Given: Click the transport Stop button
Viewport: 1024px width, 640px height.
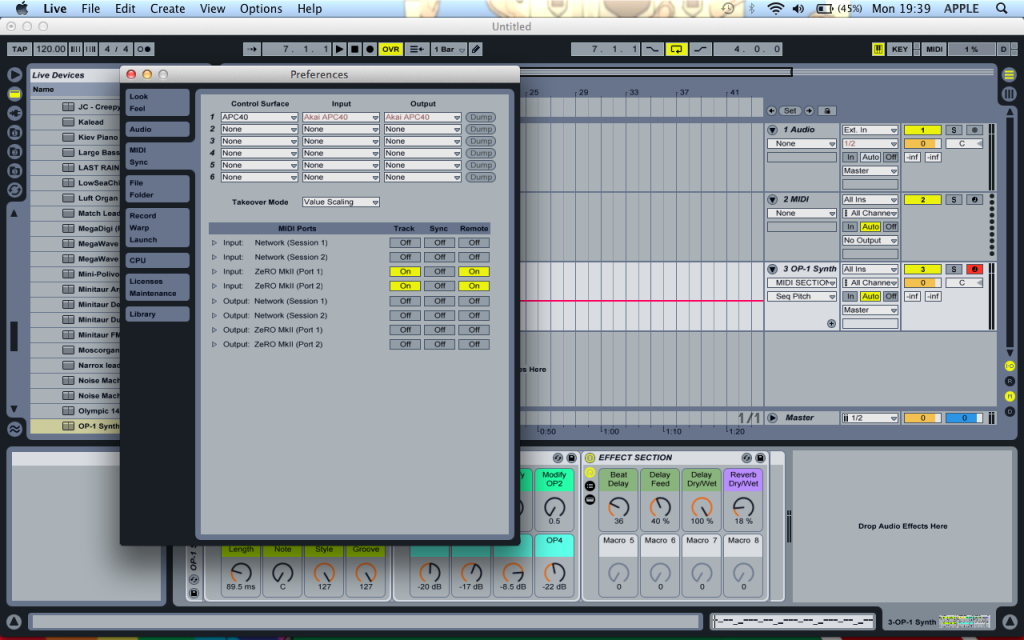Looking at the screenshot, I should pyautogui.click(x=355, y=49).
